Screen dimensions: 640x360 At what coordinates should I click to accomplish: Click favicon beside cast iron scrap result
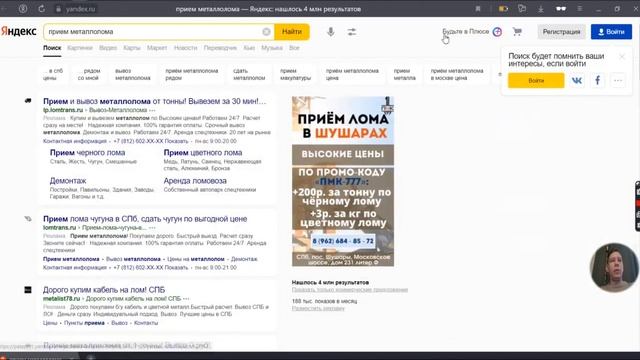point(28,219)
